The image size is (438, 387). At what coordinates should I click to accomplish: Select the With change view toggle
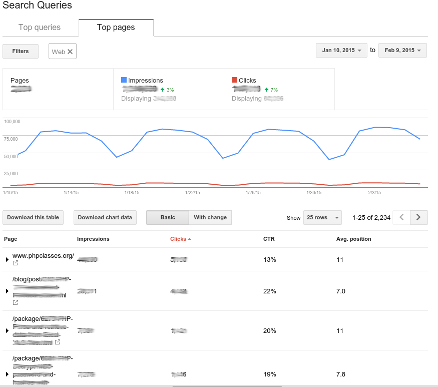point(210,217)
